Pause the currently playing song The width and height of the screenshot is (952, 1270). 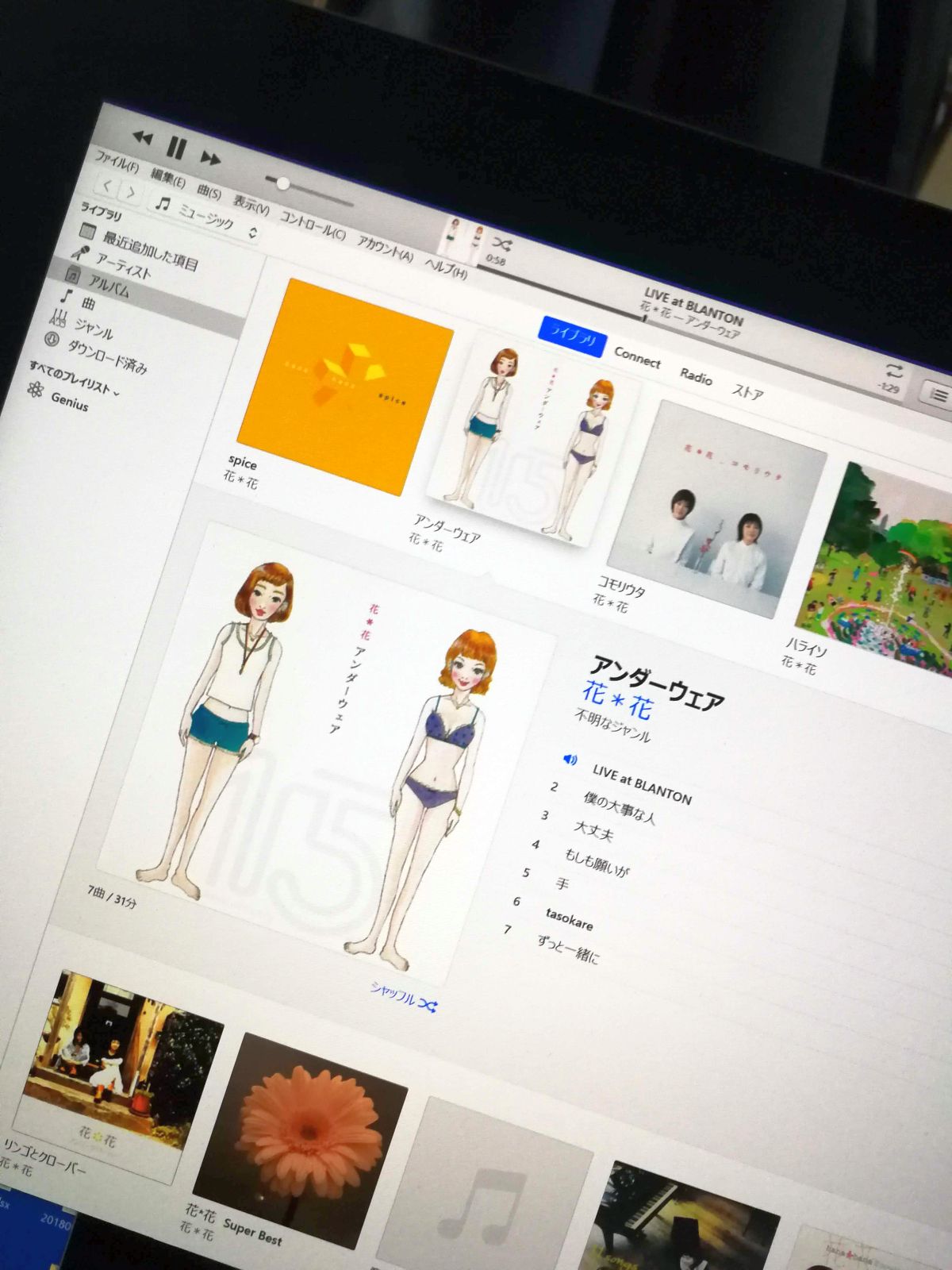pyautogui.click(x=176, y=148)
